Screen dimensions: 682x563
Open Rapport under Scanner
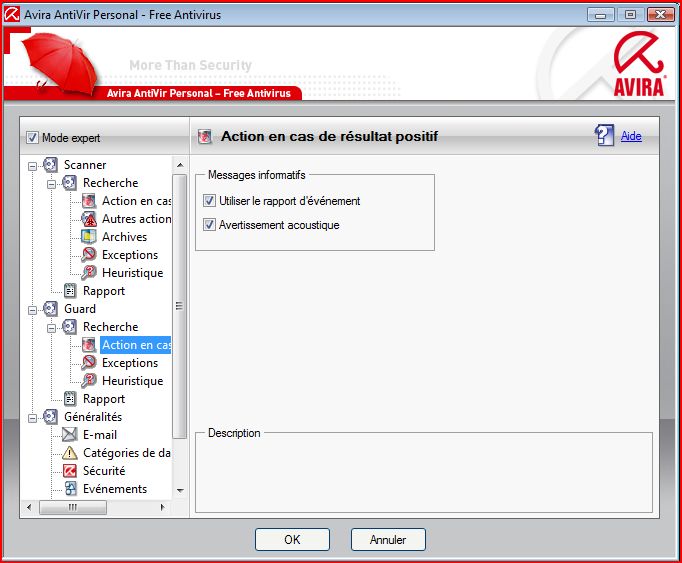(104, 291)
